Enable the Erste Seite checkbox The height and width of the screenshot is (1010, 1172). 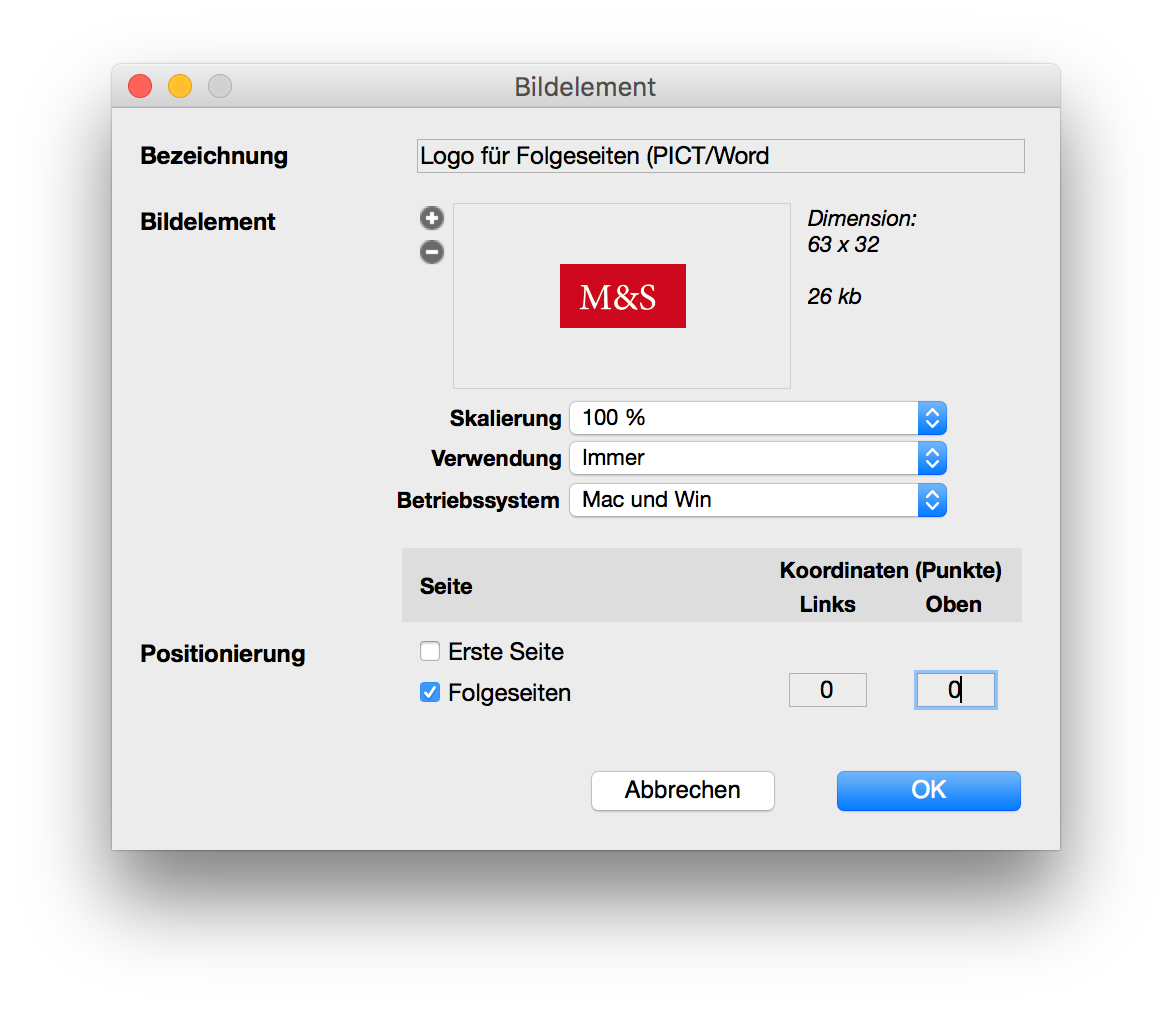(430, 651)
